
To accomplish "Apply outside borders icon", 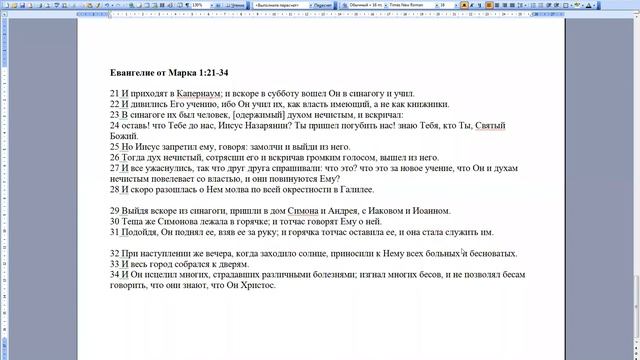I will [x=566, y=5].
